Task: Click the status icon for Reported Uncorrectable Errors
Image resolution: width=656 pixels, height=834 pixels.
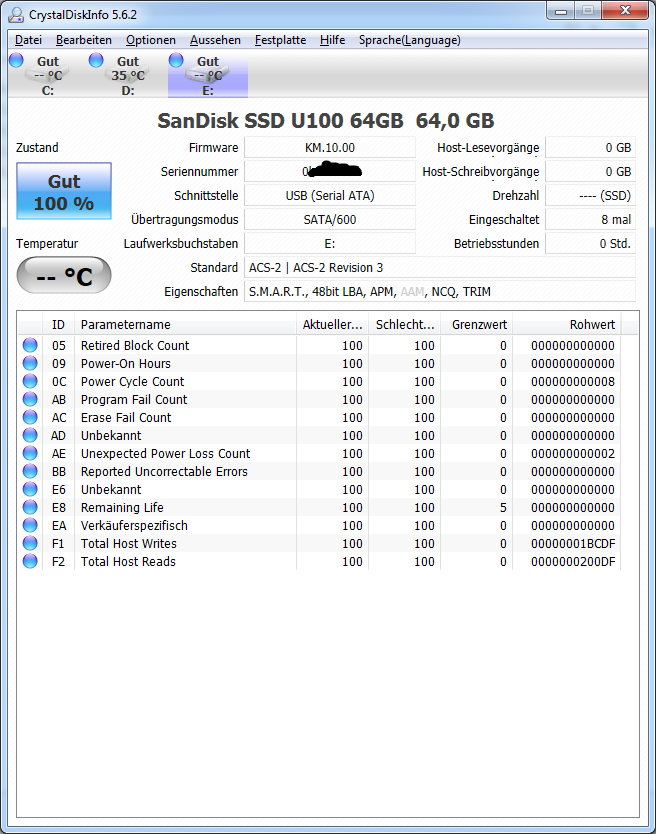Action: (30, 472)
